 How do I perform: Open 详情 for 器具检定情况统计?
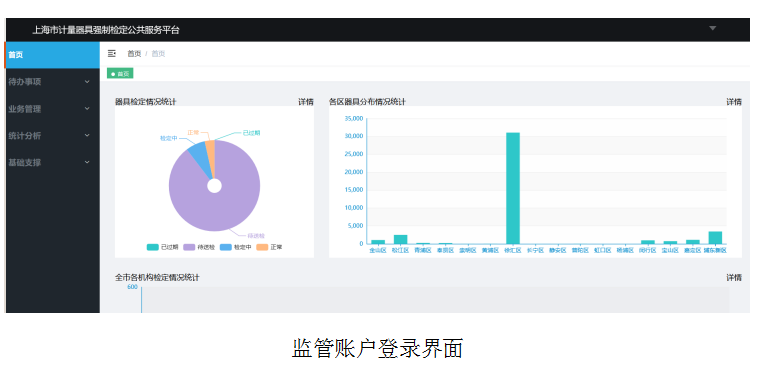coord(306,102)
